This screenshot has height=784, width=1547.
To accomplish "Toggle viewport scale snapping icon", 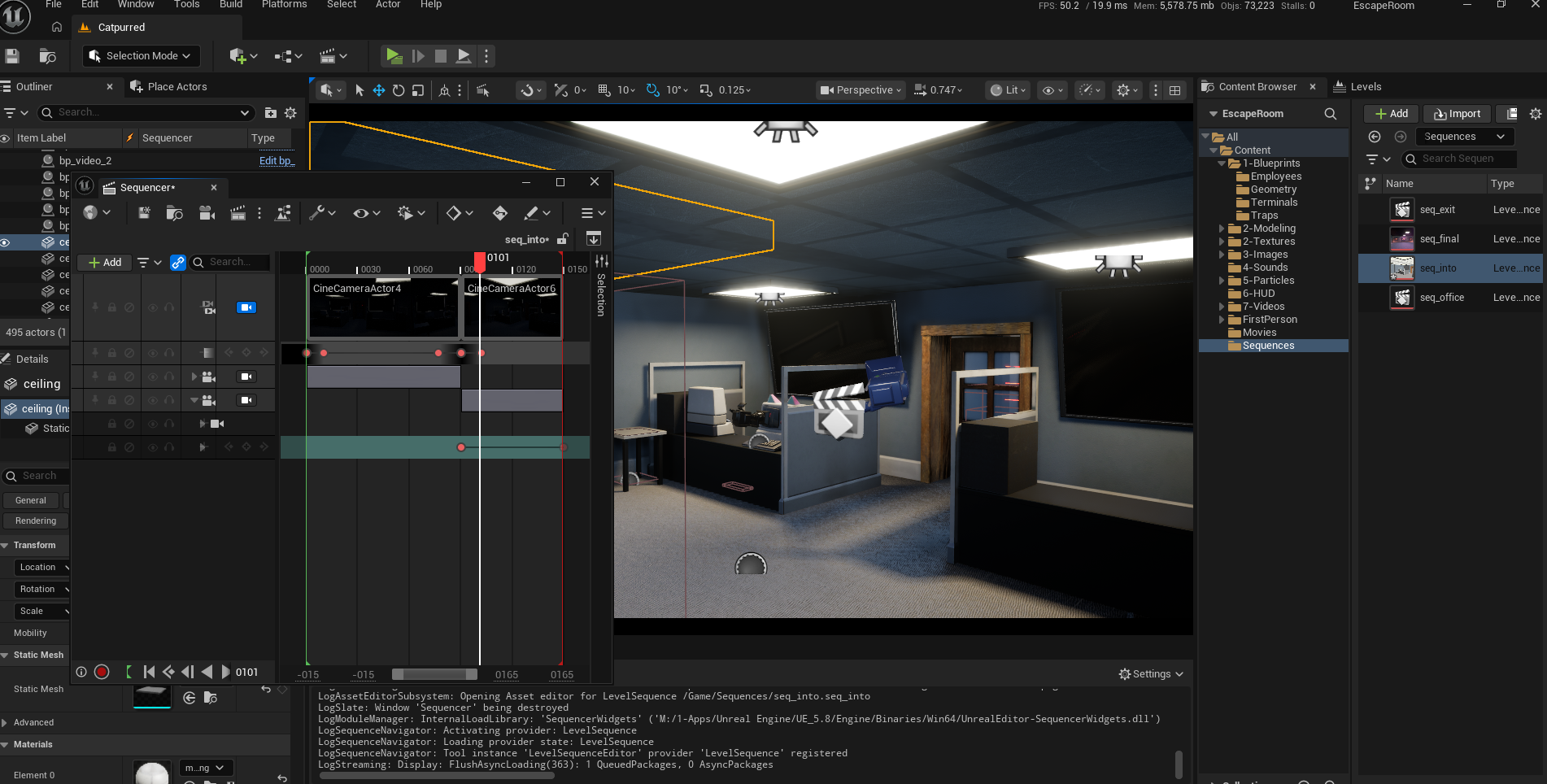I will [x=706, y=90].
